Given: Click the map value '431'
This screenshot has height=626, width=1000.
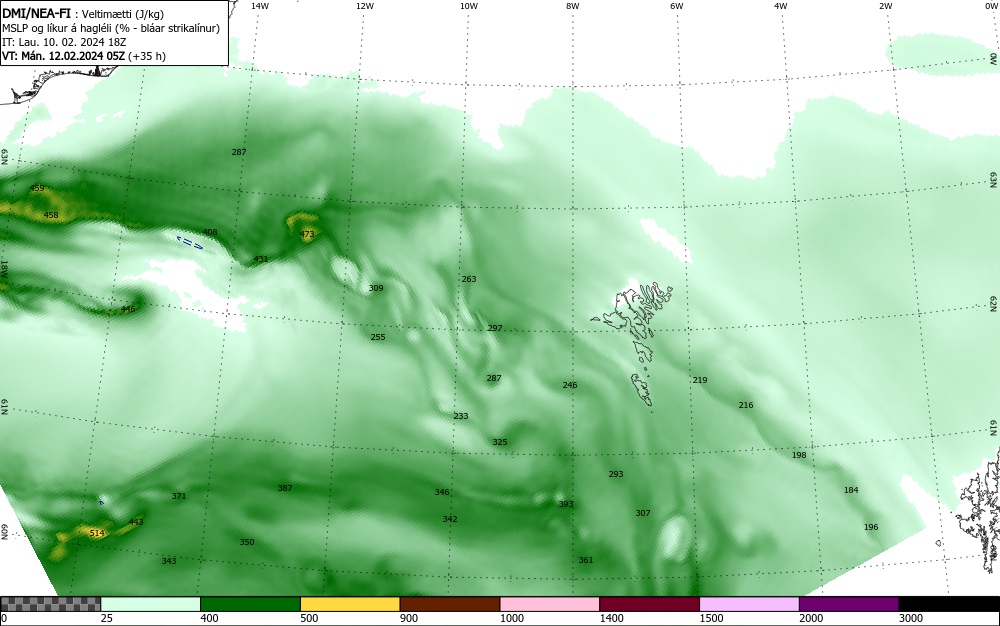Looking at the screenshot, I should coord(261,259).
